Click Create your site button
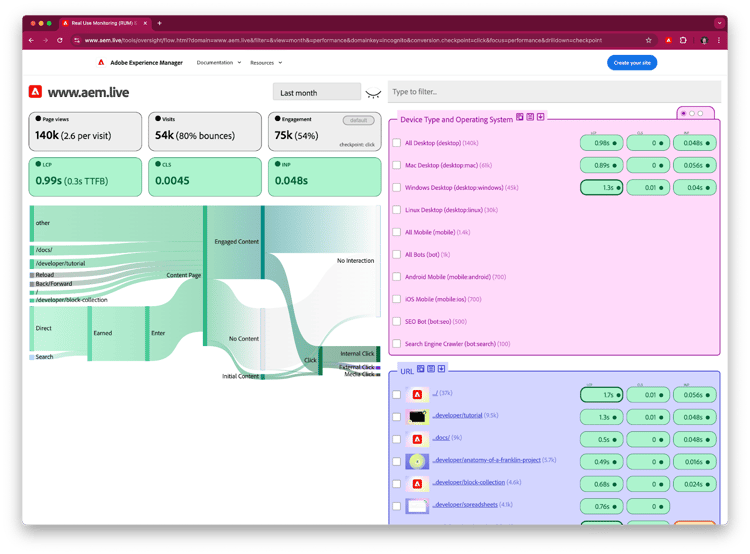Image resolution: width=750 pixels, height=554 pixels. click(x=632, y=63)
